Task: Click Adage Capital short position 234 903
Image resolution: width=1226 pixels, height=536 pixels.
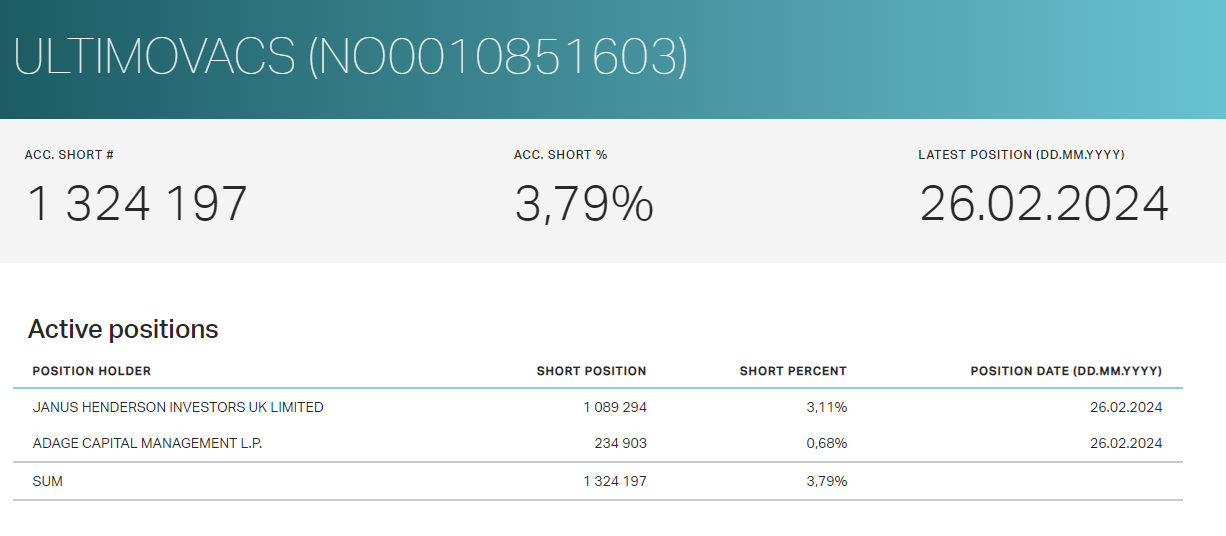Action: 620,443
